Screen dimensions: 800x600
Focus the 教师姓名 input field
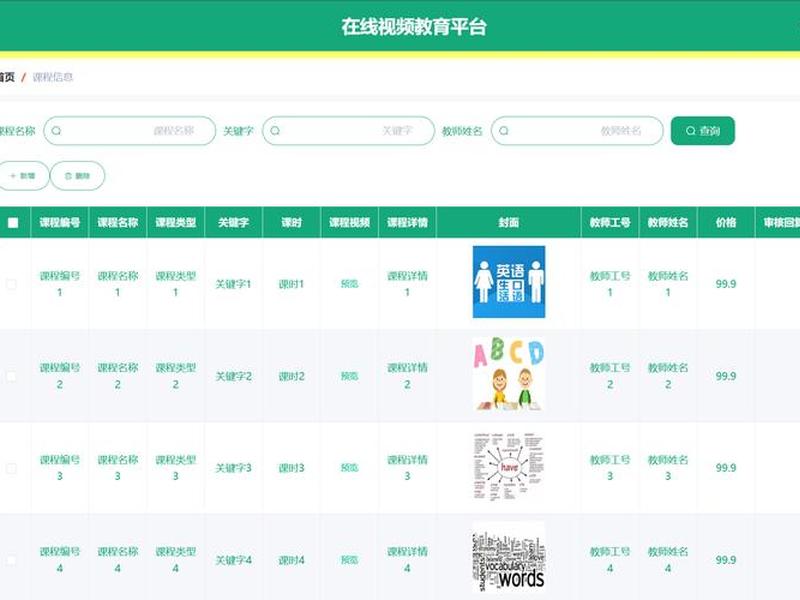coord(577,131)
